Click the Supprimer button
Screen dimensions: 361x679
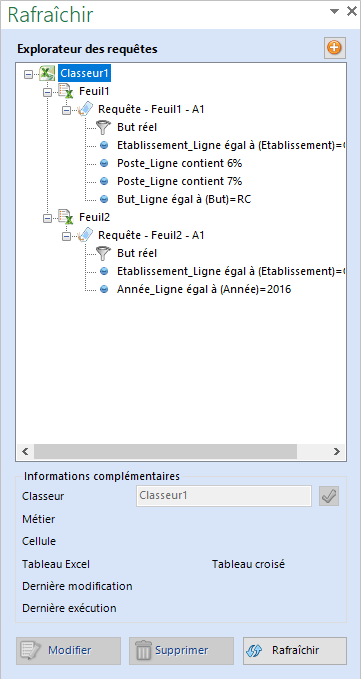pyautogui.click(x=181, y=650)
